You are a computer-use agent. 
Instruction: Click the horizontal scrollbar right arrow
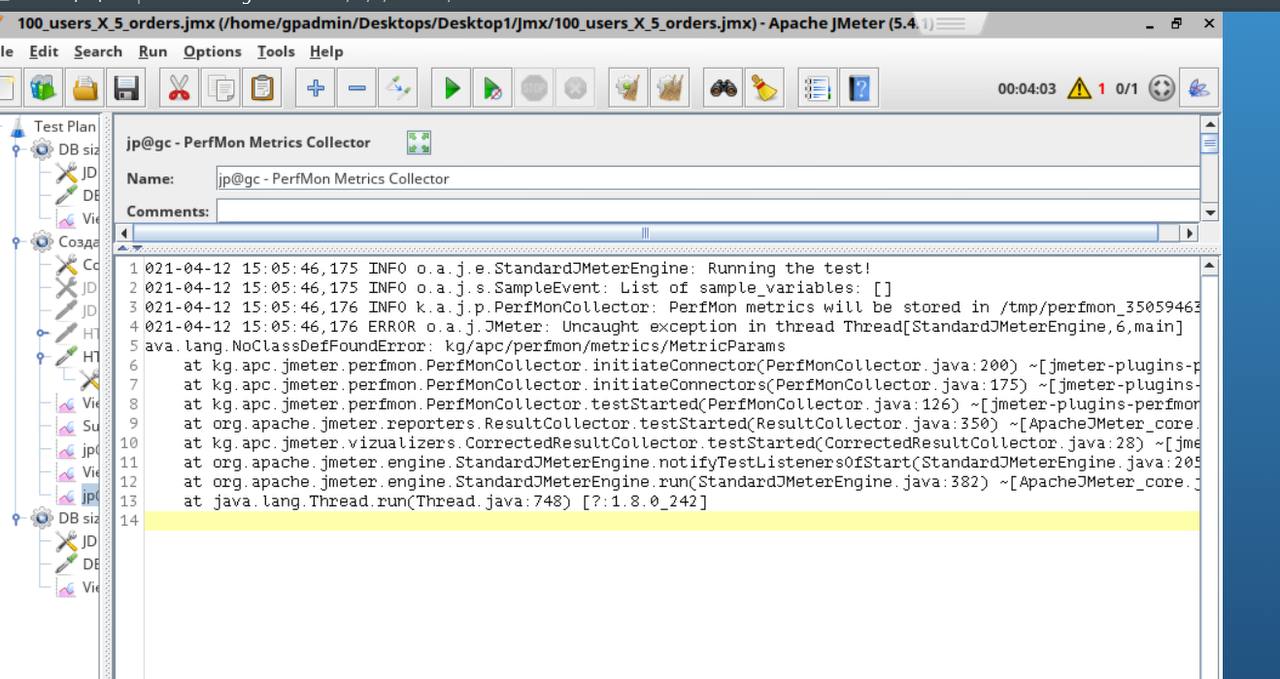pyautogui.click(x=1189, y=232)
